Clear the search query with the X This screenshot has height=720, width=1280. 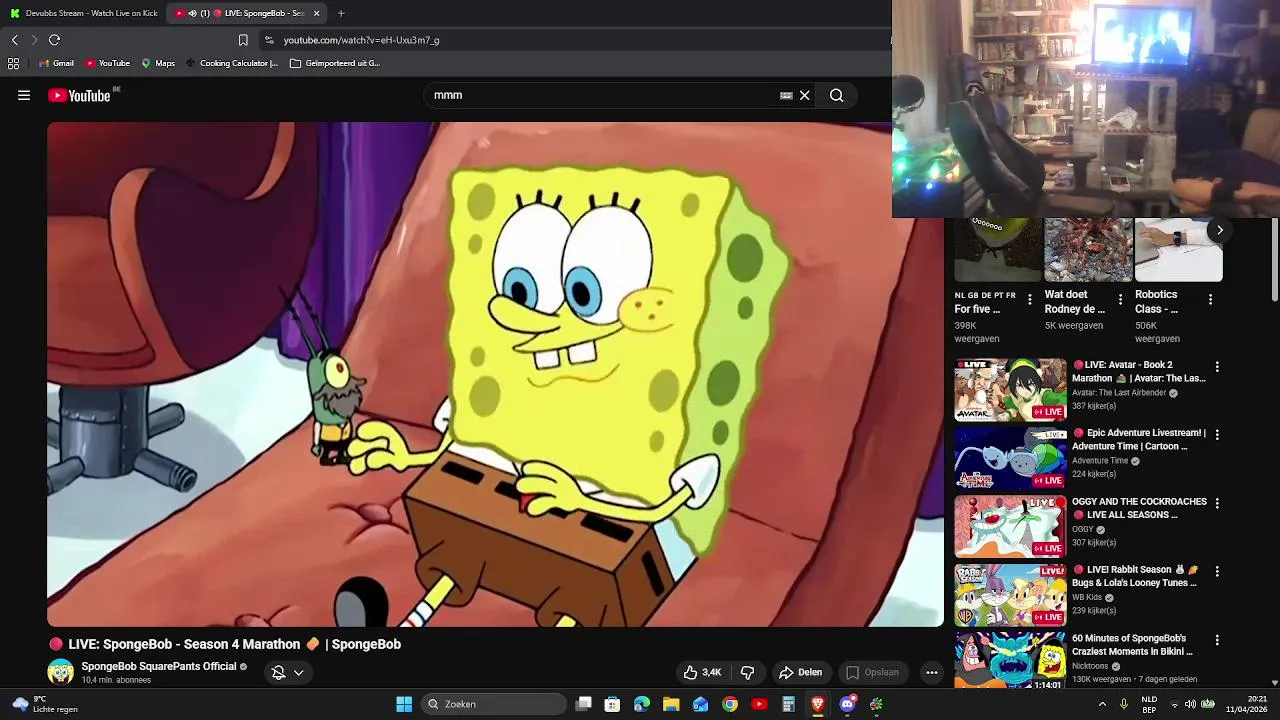click(x=804, y=96)
